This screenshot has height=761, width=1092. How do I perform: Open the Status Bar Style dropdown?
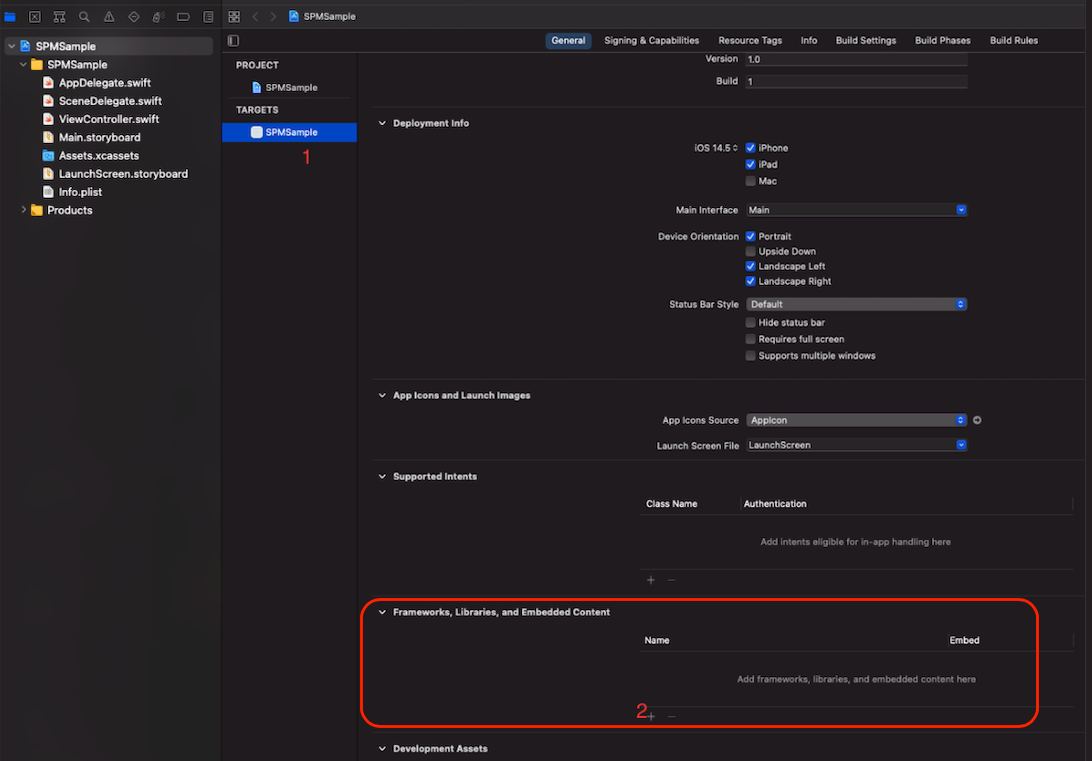pos(856,304)
